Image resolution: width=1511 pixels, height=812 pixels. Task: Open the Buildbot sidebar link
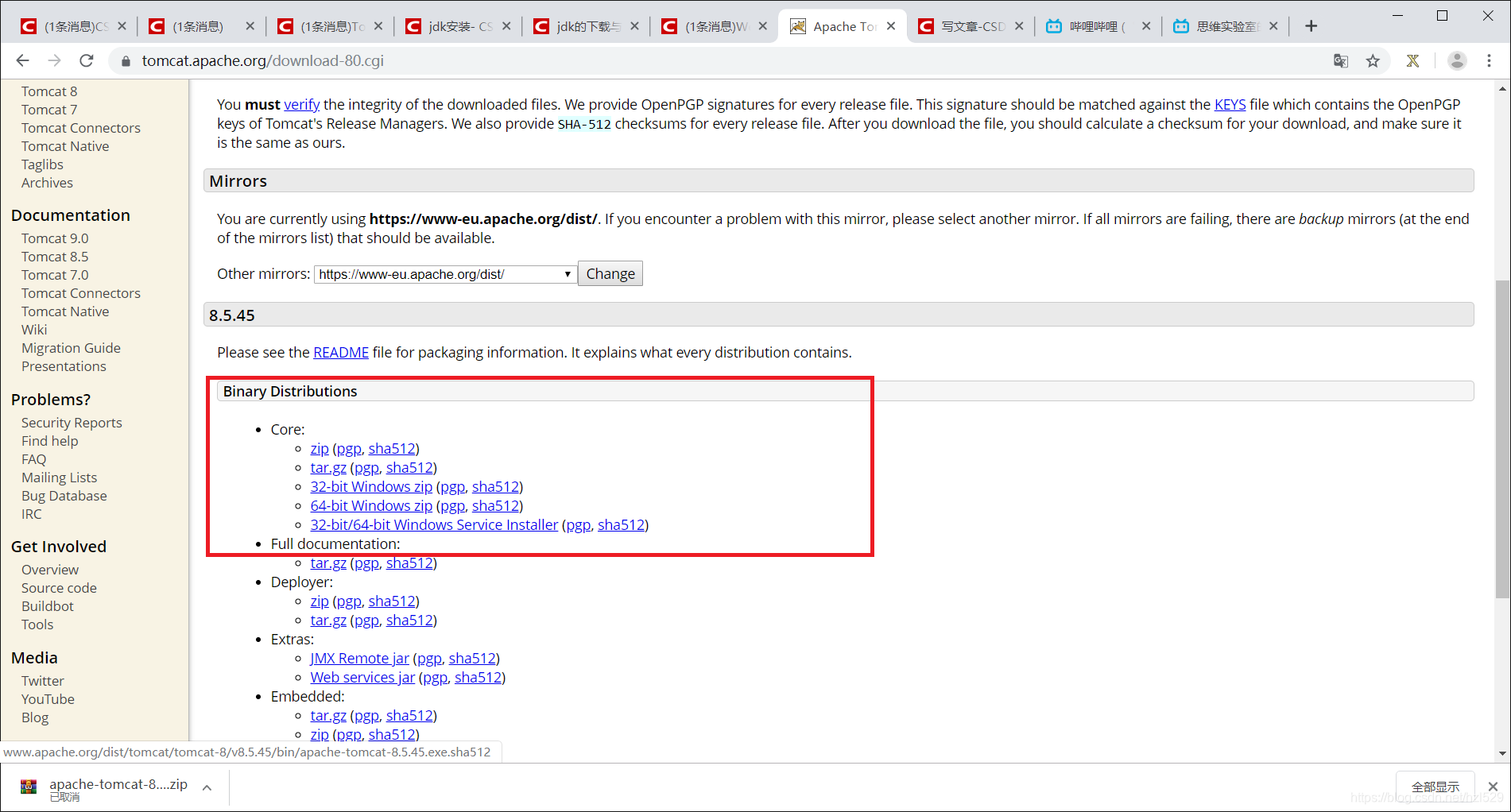click(x=47, y=606)
